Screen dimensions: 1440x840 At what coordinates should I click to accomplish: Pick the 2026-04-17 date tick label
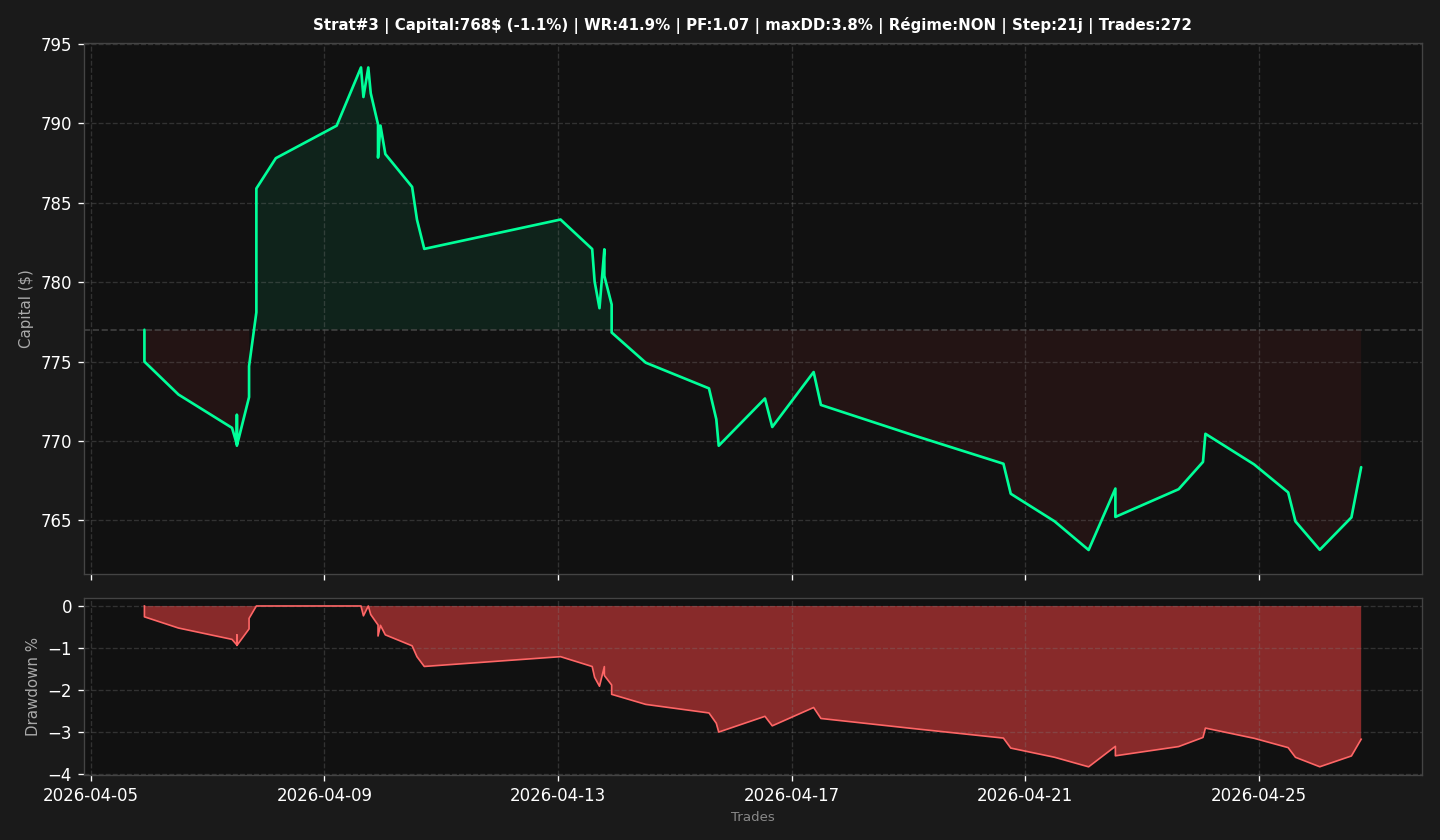click(x=792, y=795)
